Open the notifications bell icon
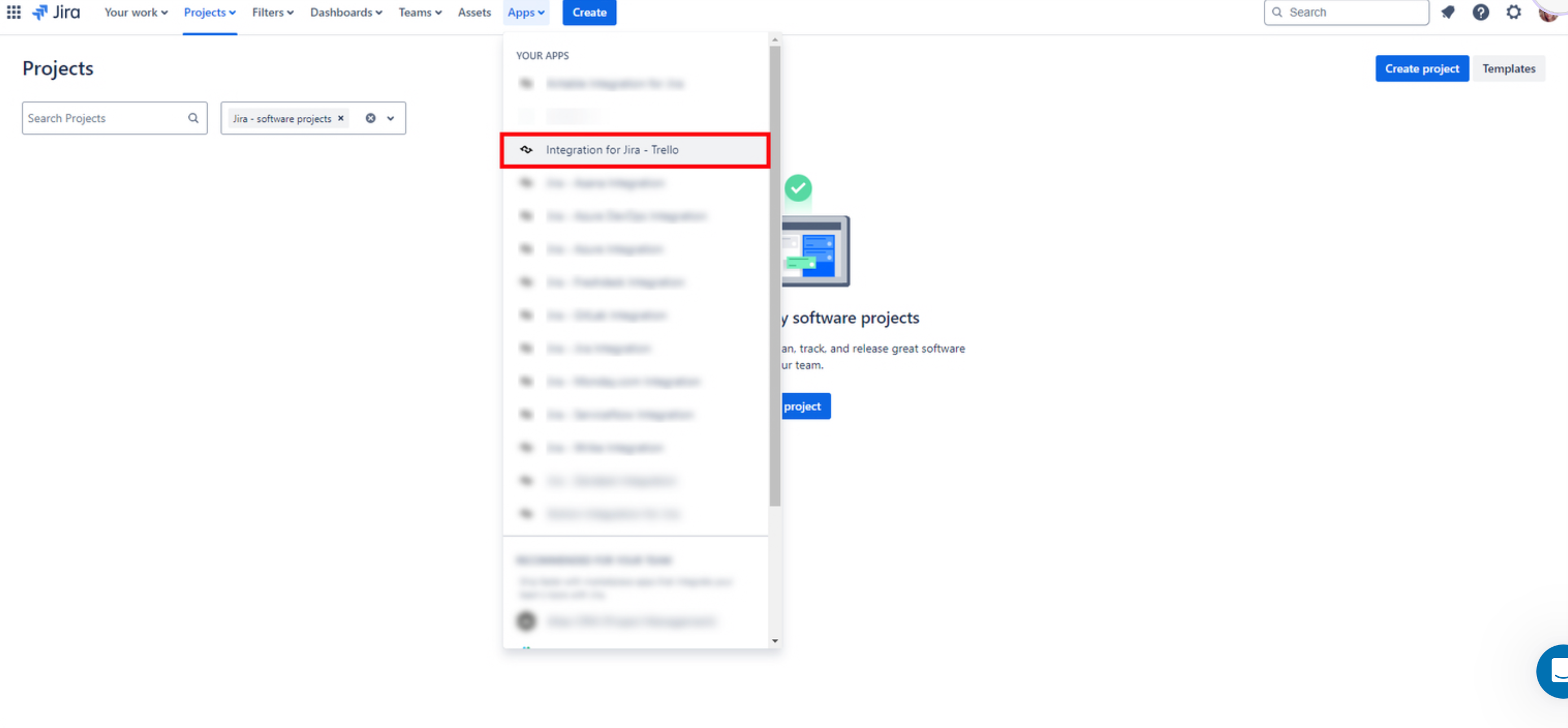1568x728 pixels. click(x=1447, y=12)
